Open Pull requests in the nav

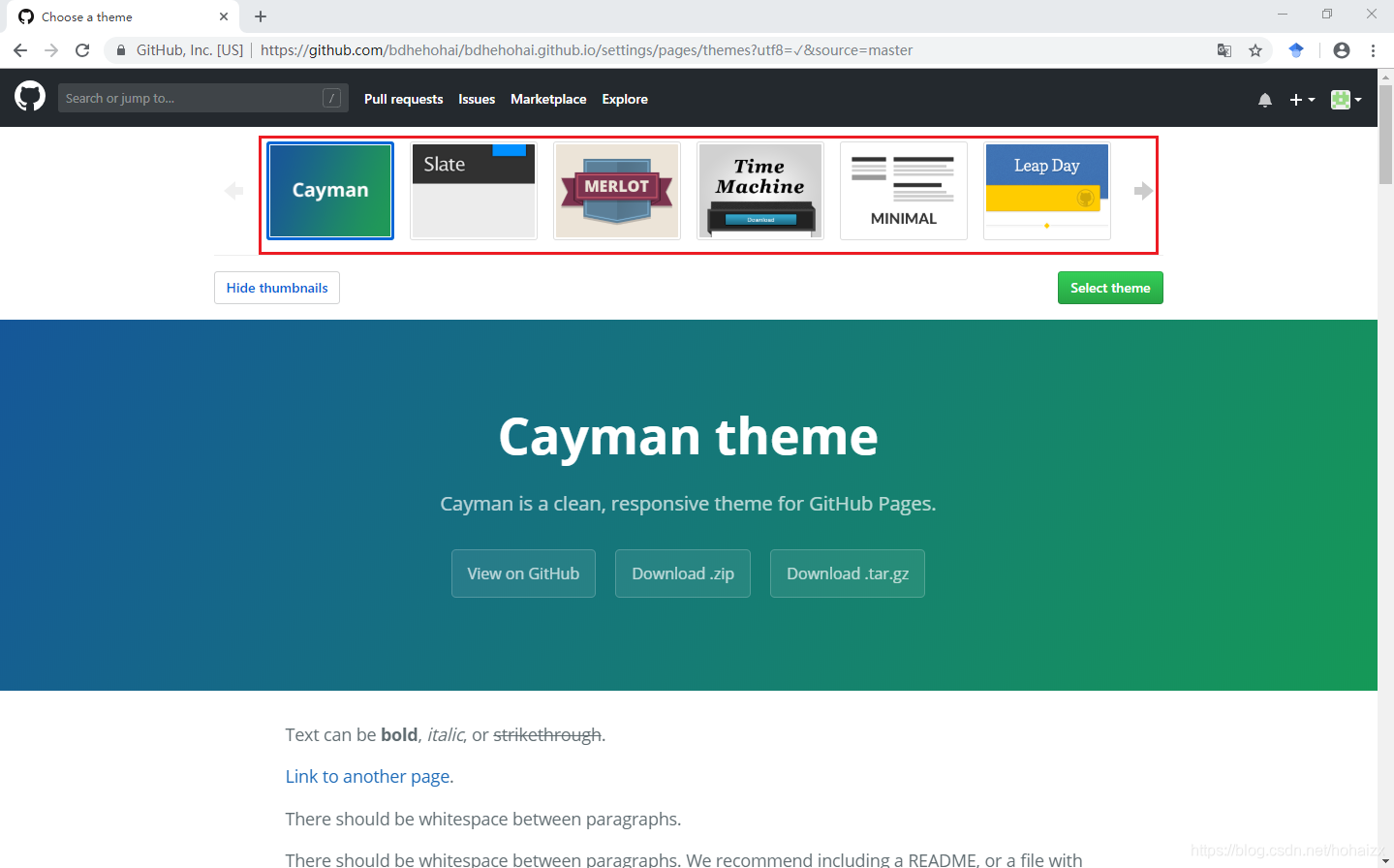[404, 99]
